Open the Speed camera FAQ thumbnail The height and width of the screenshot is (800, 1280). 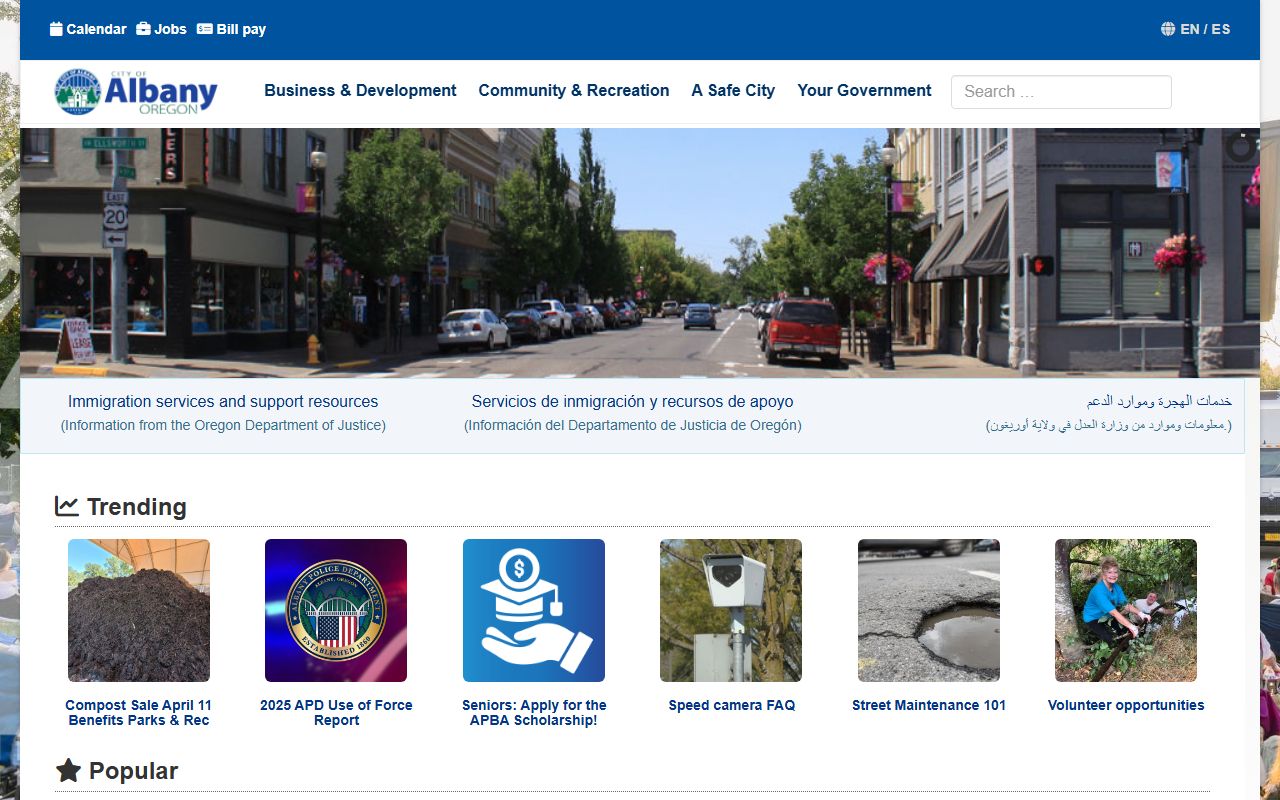[731, 610]
